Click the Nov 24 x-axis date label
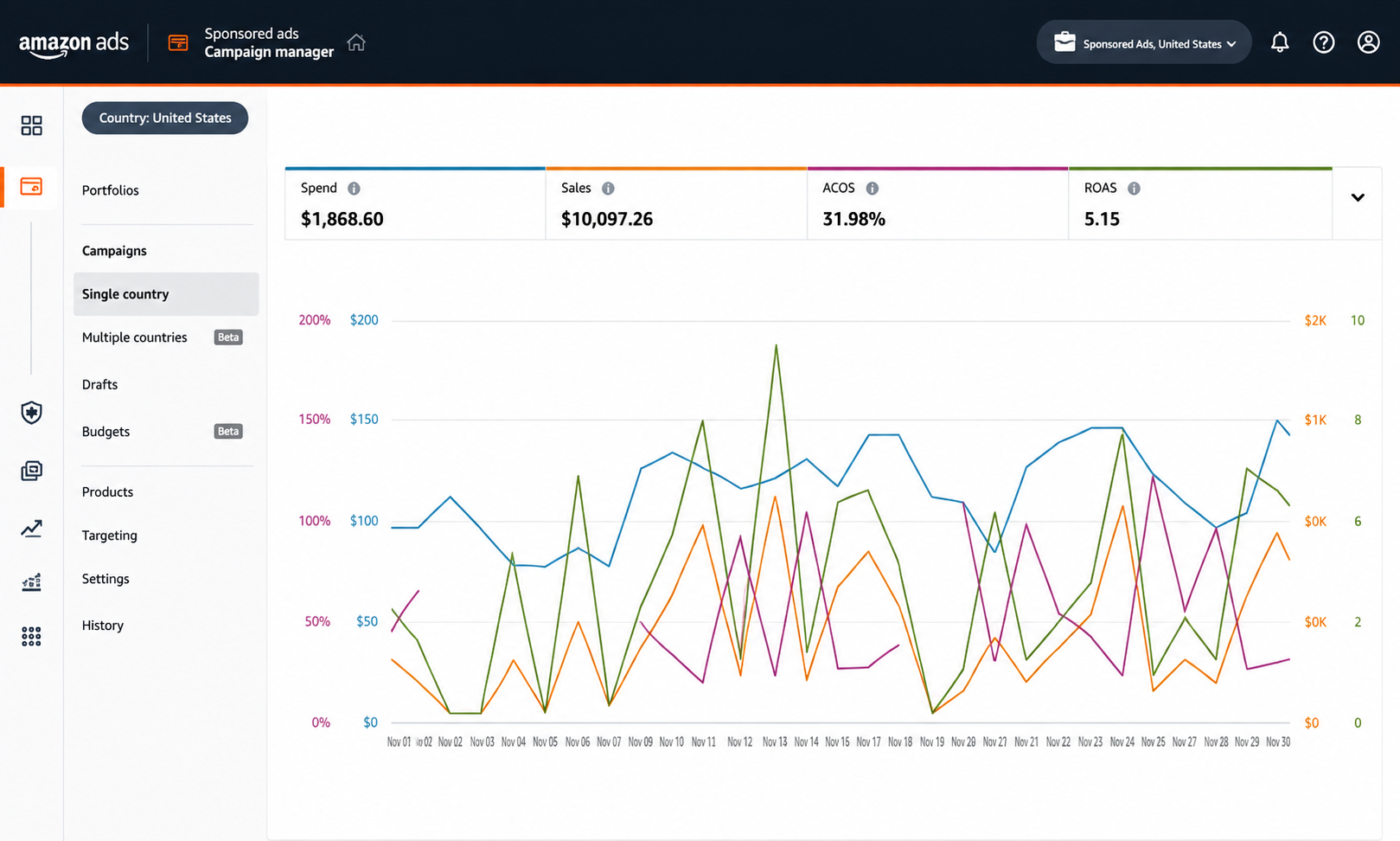Screen dimensions: 1400x841 coord(1122,742)
